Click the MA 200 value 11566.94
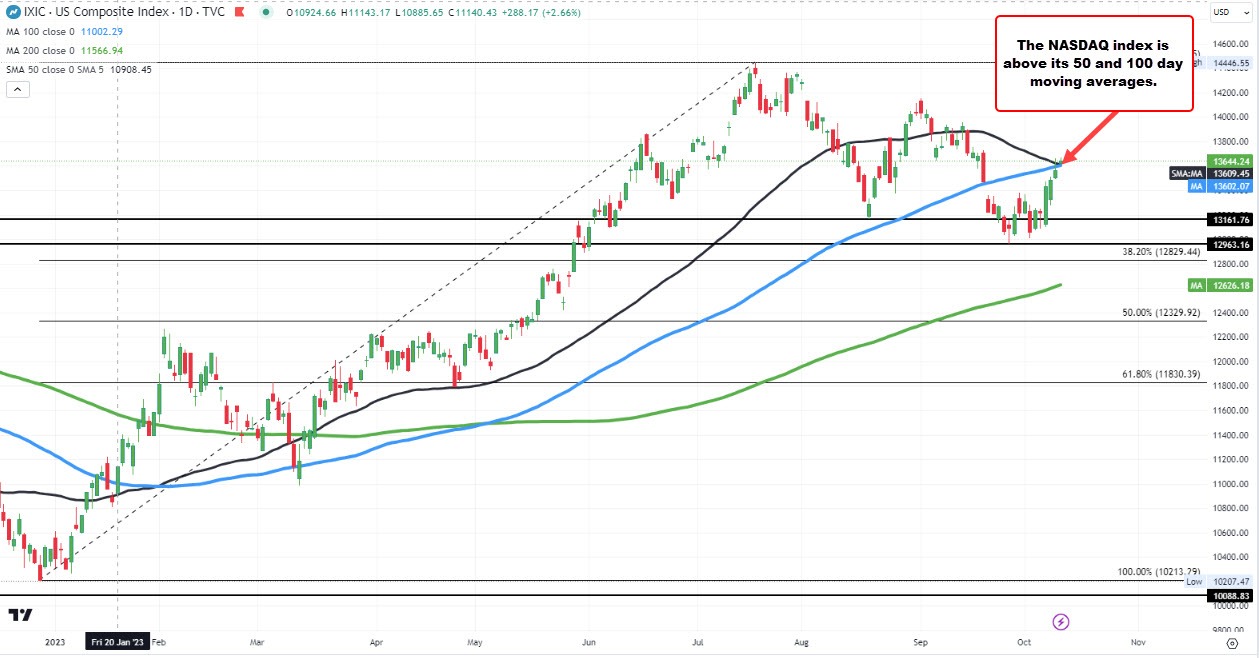 pyautogui.click(x=100, y=50)
